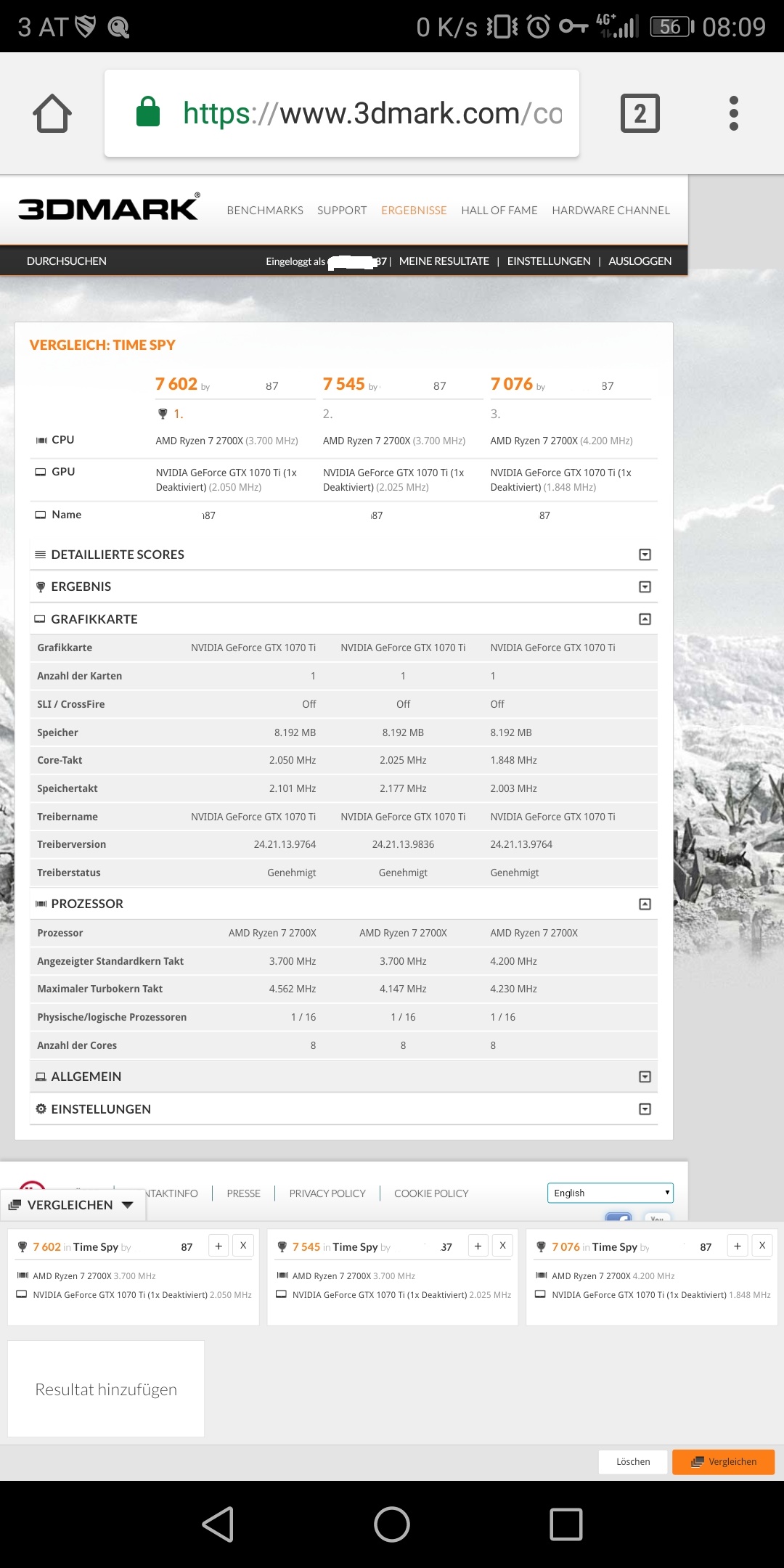Image resolution: width=784 pixels, height=1568 pixels.
Task: Click the Speichertakt 2.177 MHz value
Action: pyautogui.click(x=403, y=789)
